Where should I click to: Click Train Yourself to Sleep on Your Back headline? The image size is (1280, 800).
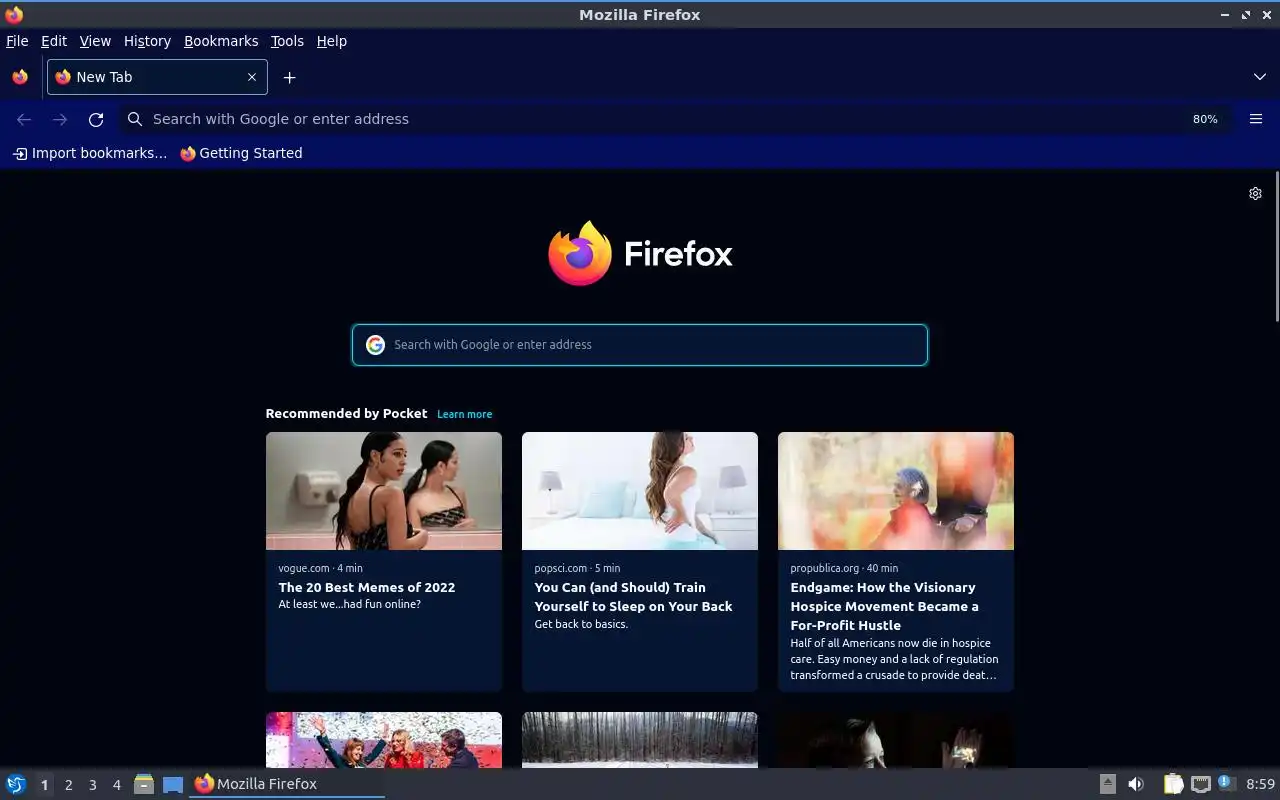click(x=633, y=597)
